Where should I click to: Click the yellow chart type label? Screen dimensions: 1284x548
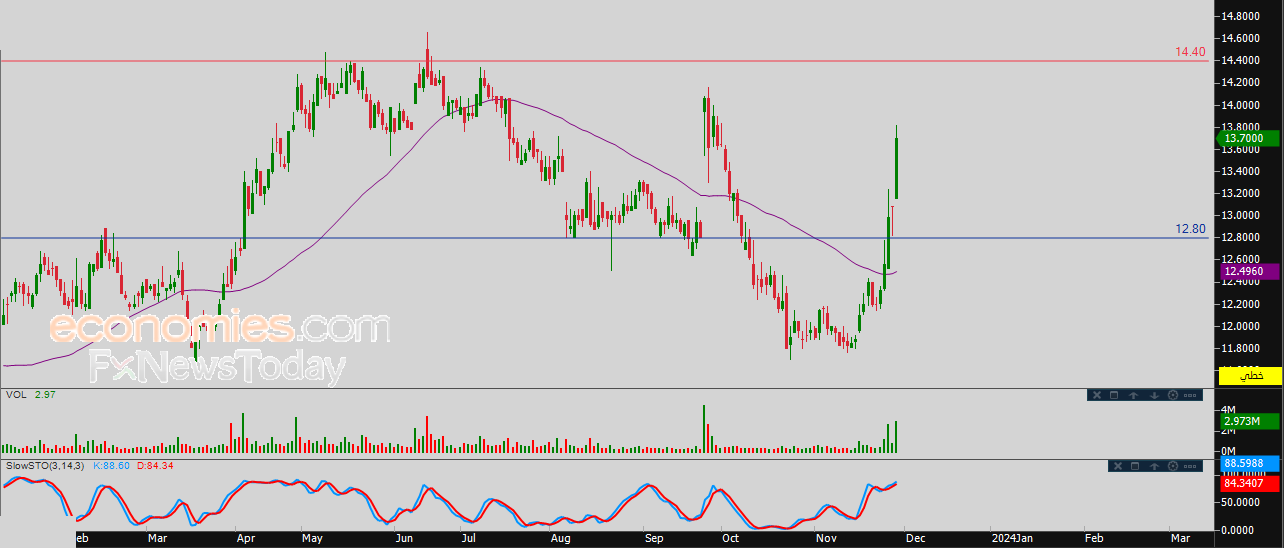[1249, 376]
